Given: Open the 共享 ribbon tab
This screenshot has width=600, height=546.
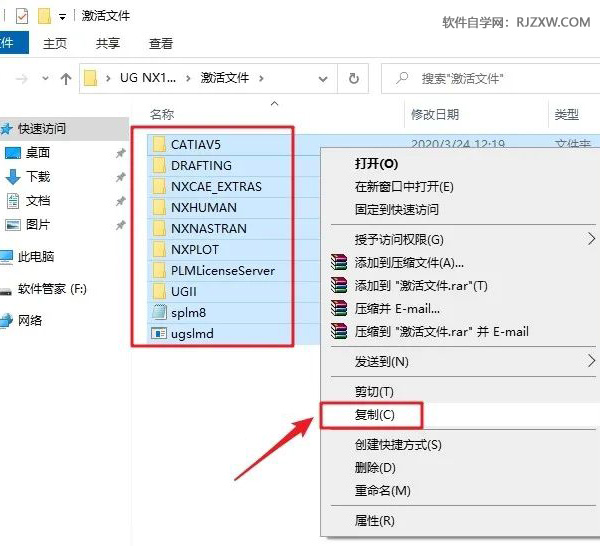Looking at the screenshot, I should click(x=108, y=43).
